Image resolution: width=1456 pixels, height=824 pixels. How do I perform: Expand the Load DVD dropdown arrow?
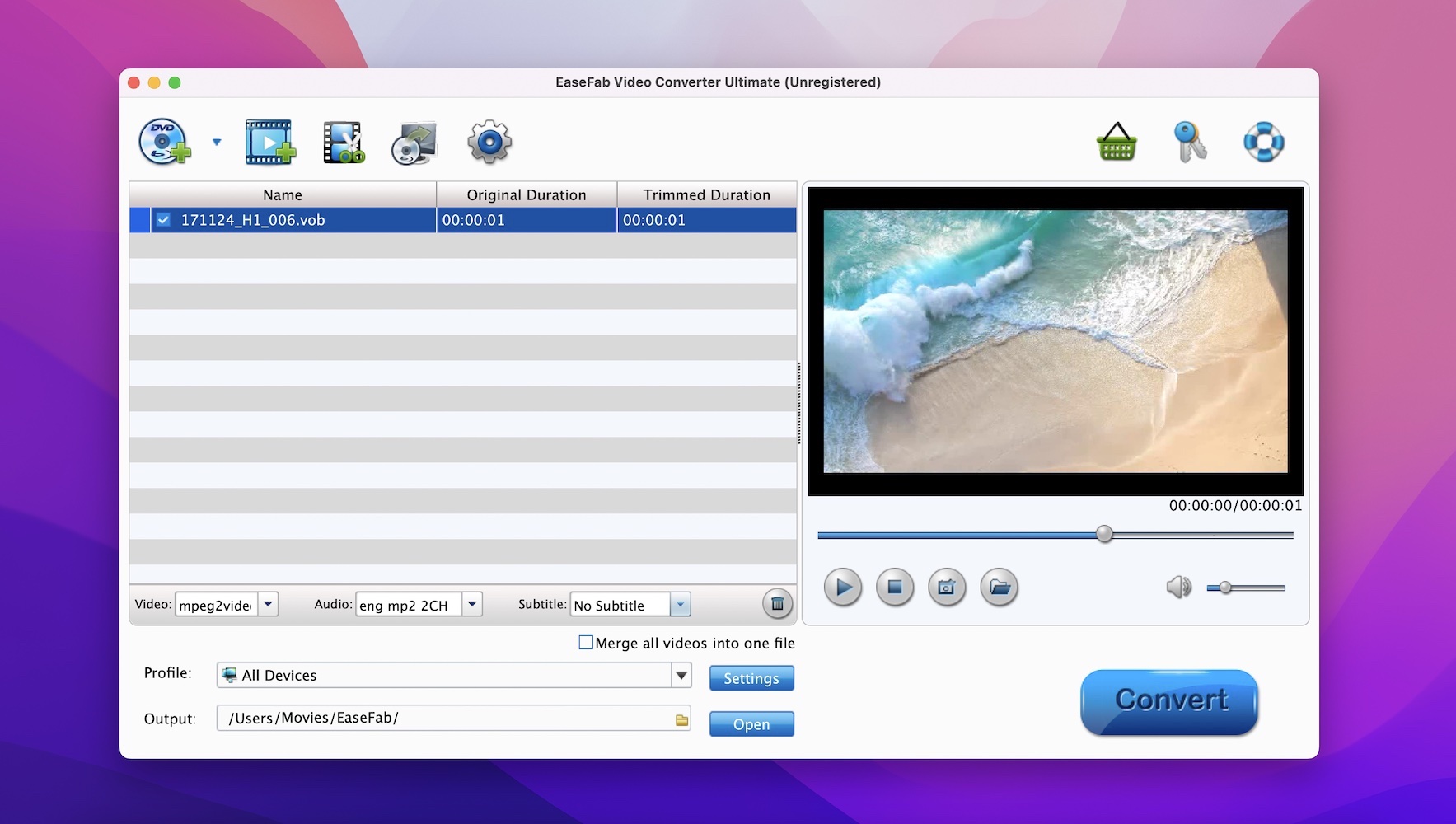click(217, 142)
